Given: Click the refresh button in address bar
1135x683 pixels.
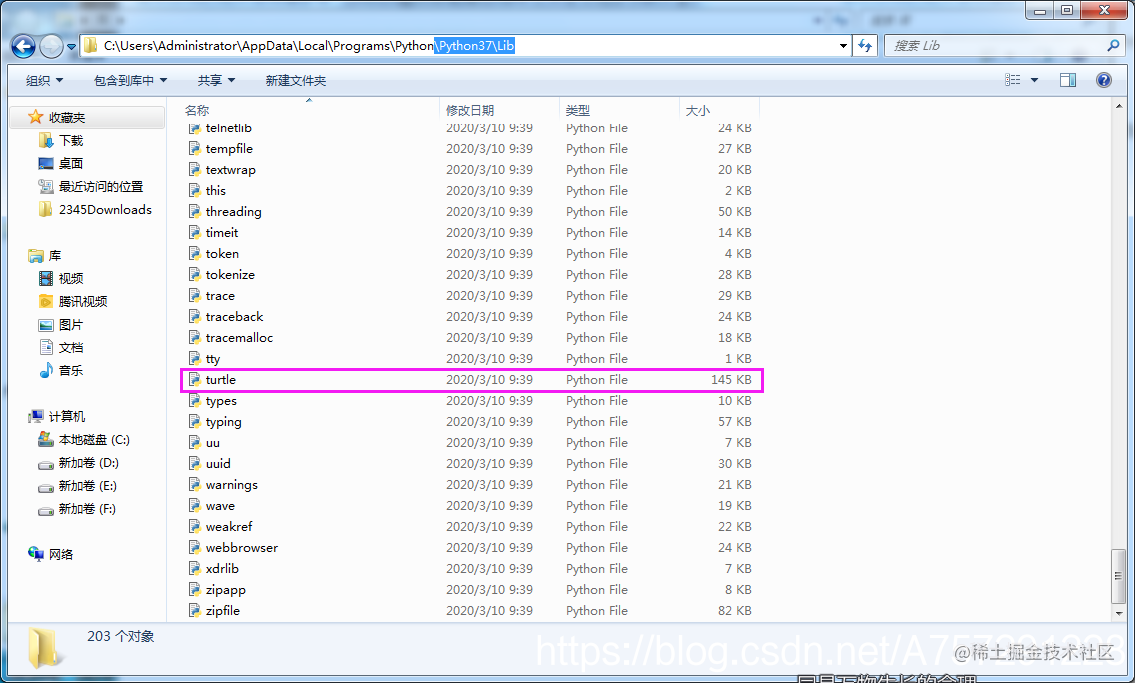Looking at the screenshot, I should pos(864,46).
